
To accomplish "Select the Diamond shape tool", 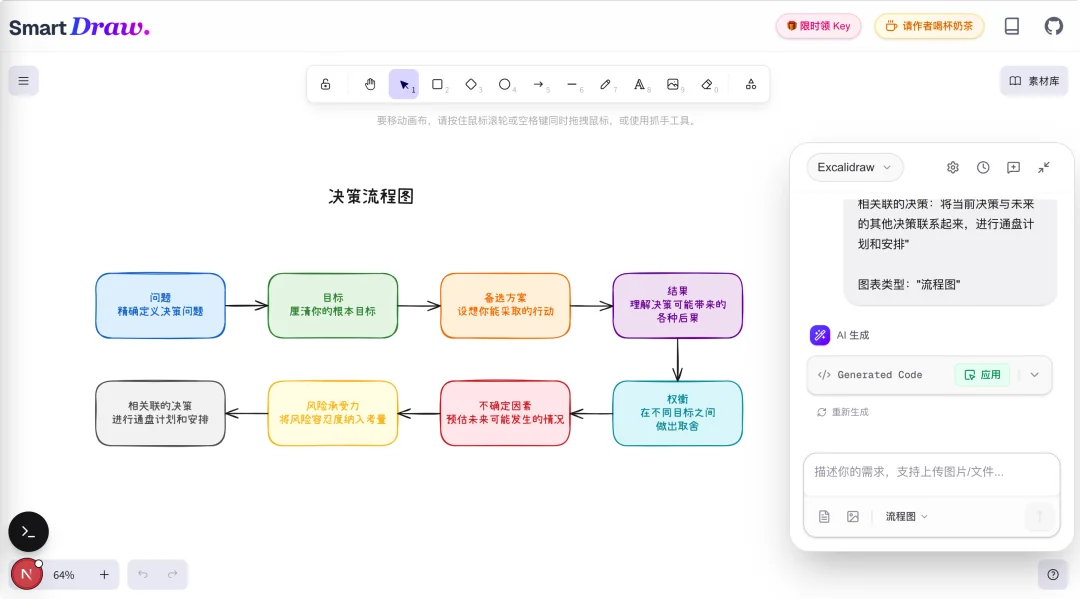I will (471, 84).
